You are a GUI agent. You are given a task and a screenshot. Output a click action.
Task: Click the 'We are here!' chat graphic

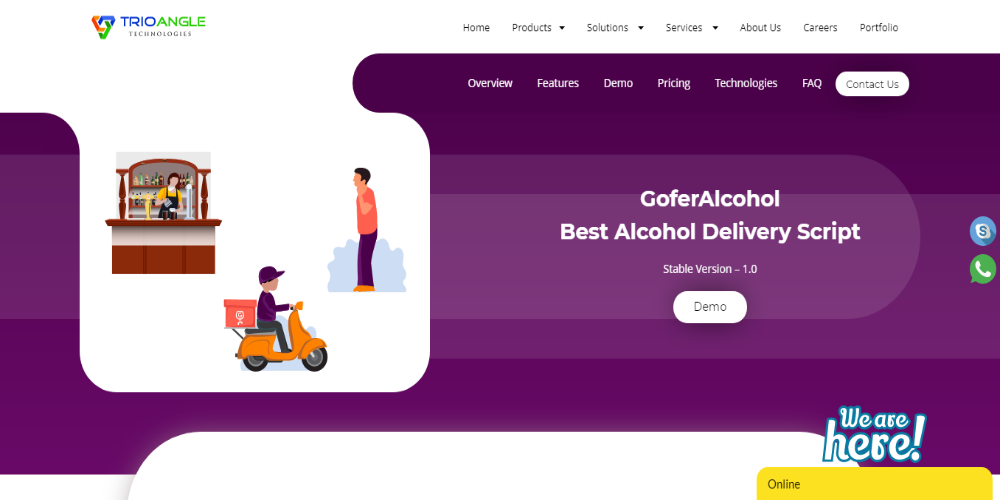(x=874, y=434)
